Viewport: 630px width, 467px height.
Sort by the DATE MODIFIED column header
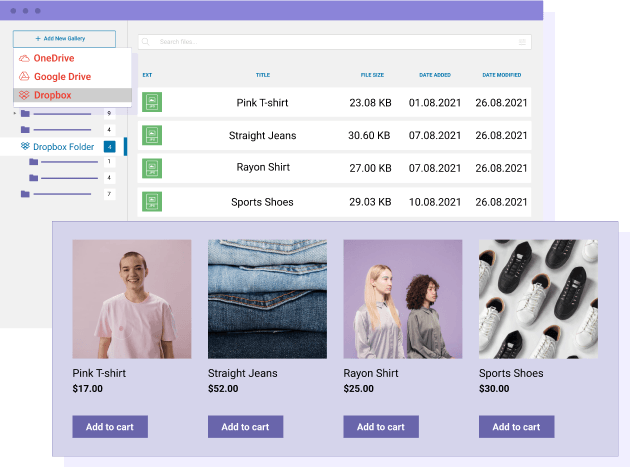pos(501,75)
